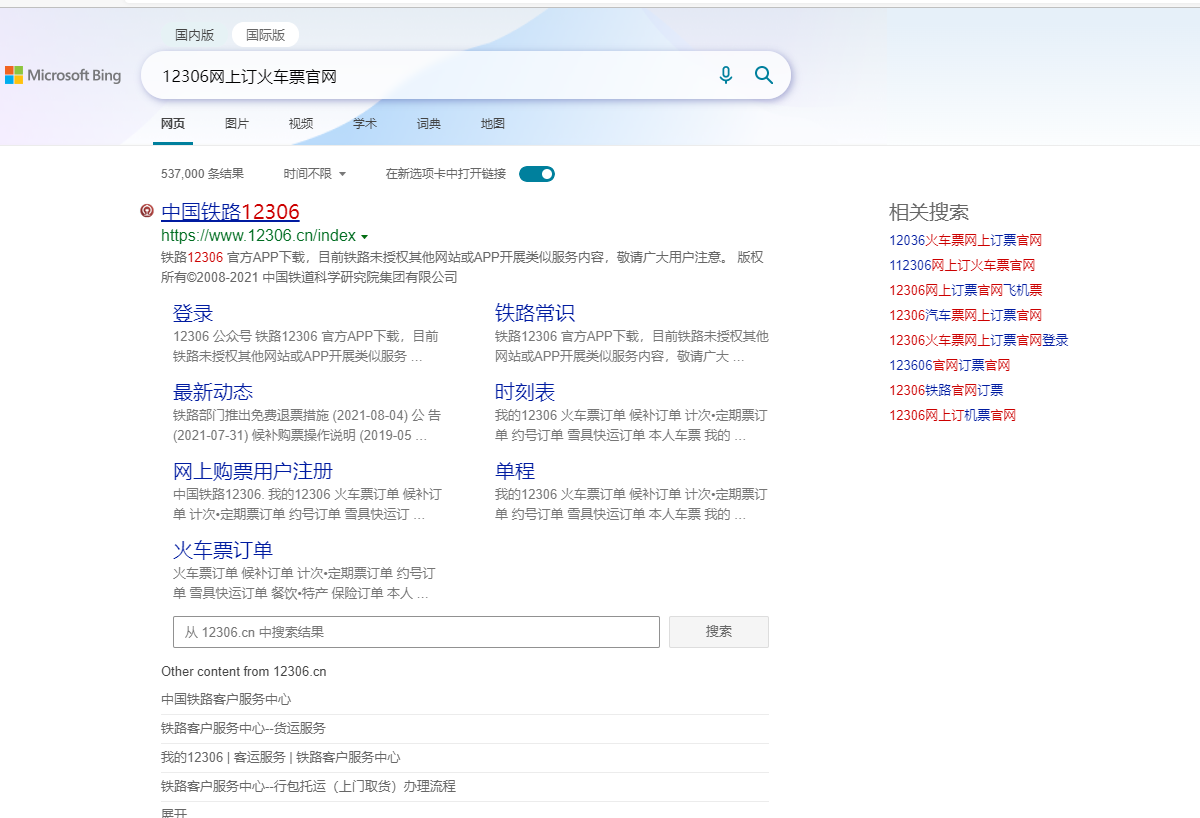Open the 最新动态 sublink
The width and height of the screenshot is (1200, 818).
pyautogui.click(x=213, y=392)
